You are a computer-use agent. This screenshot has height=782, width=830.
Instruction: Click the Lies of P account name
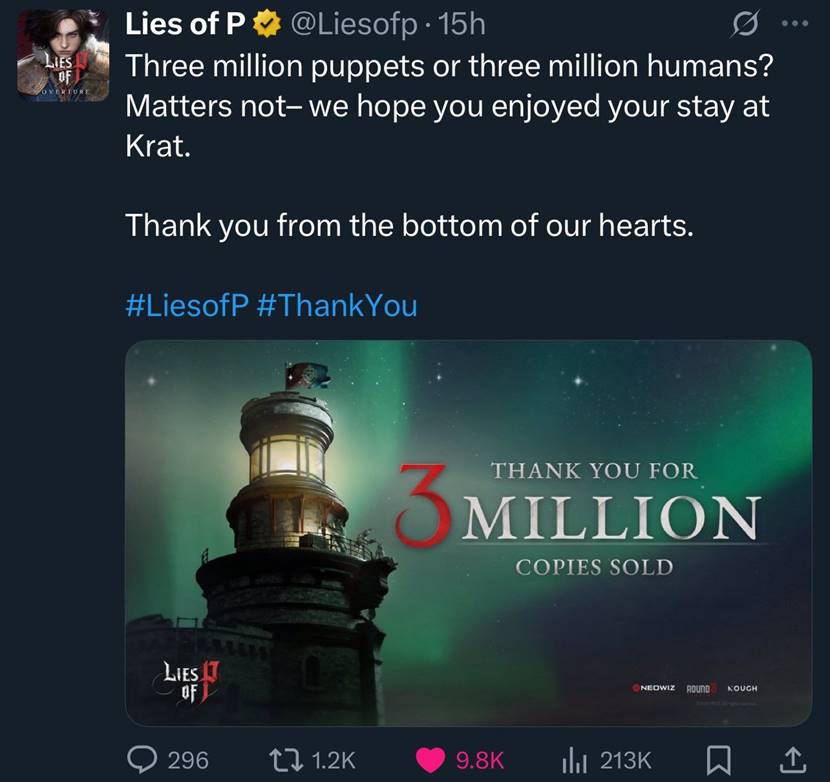(x=185, y=24)
